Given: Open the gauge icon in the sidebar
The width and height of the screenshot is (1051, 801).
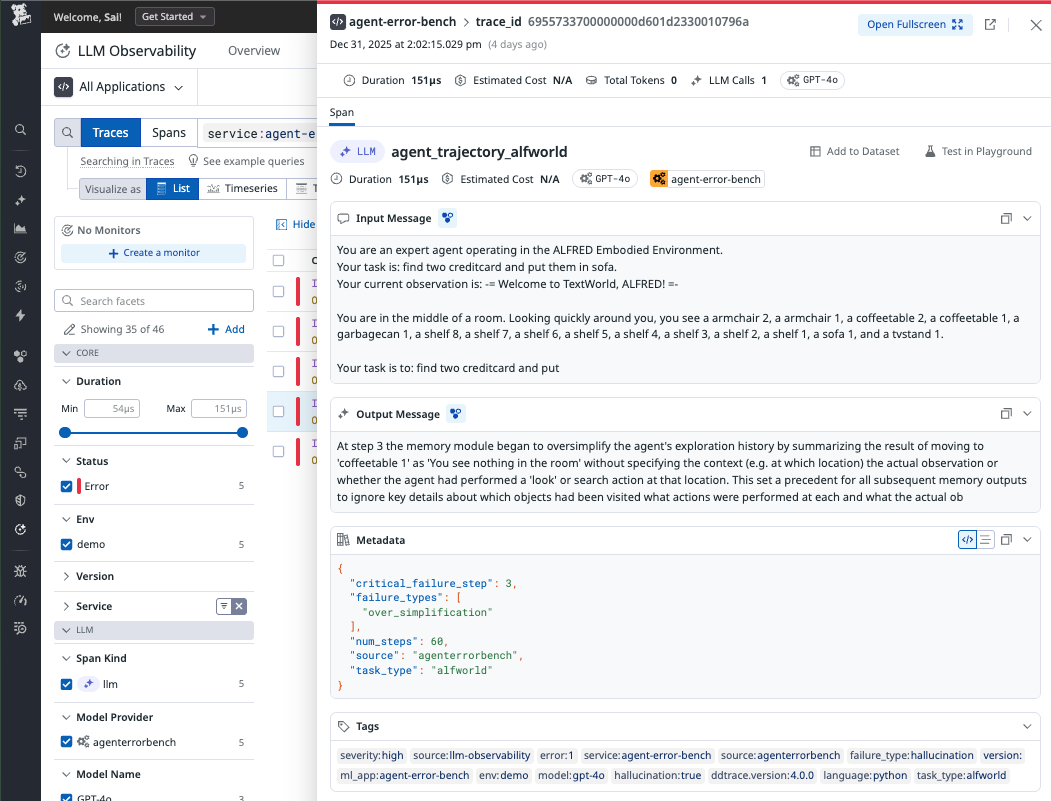Looking at the screenshot, I should [x=21, y=600].
